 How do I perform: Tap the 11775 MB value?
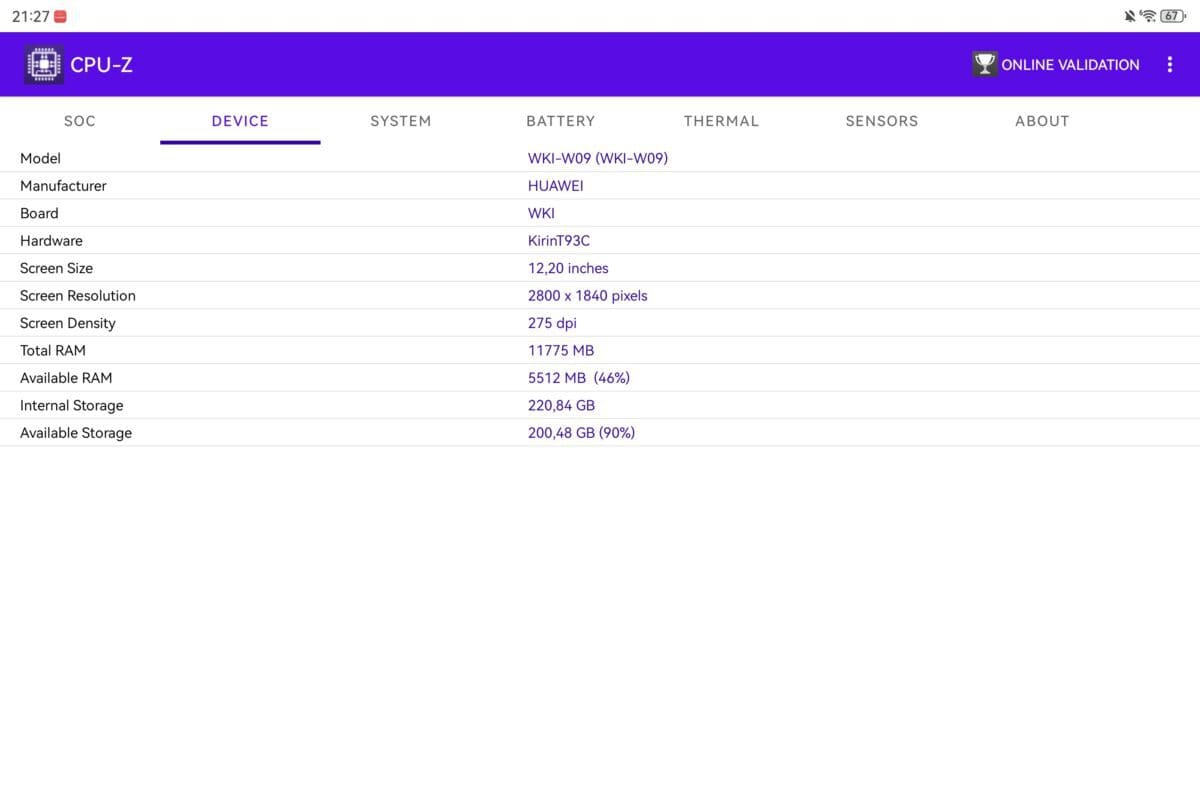561,351
